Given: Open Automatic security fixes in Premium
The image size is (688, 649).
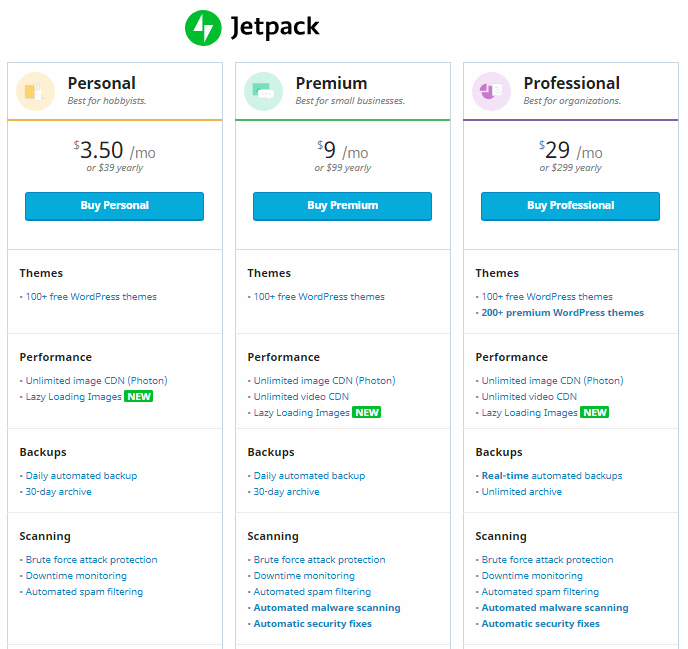Looking at the screenshot, I should (313, 624).
